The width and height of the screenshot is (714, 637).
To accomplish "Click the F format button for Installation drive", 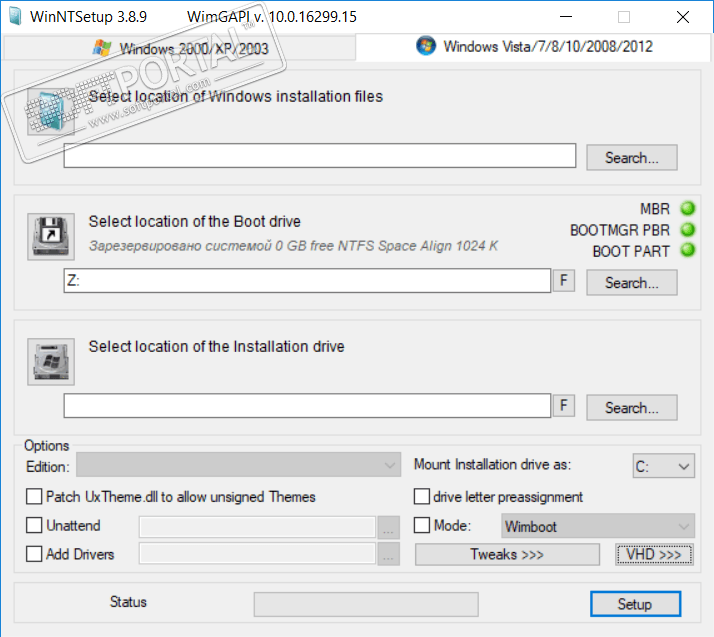I will point(564,405).
